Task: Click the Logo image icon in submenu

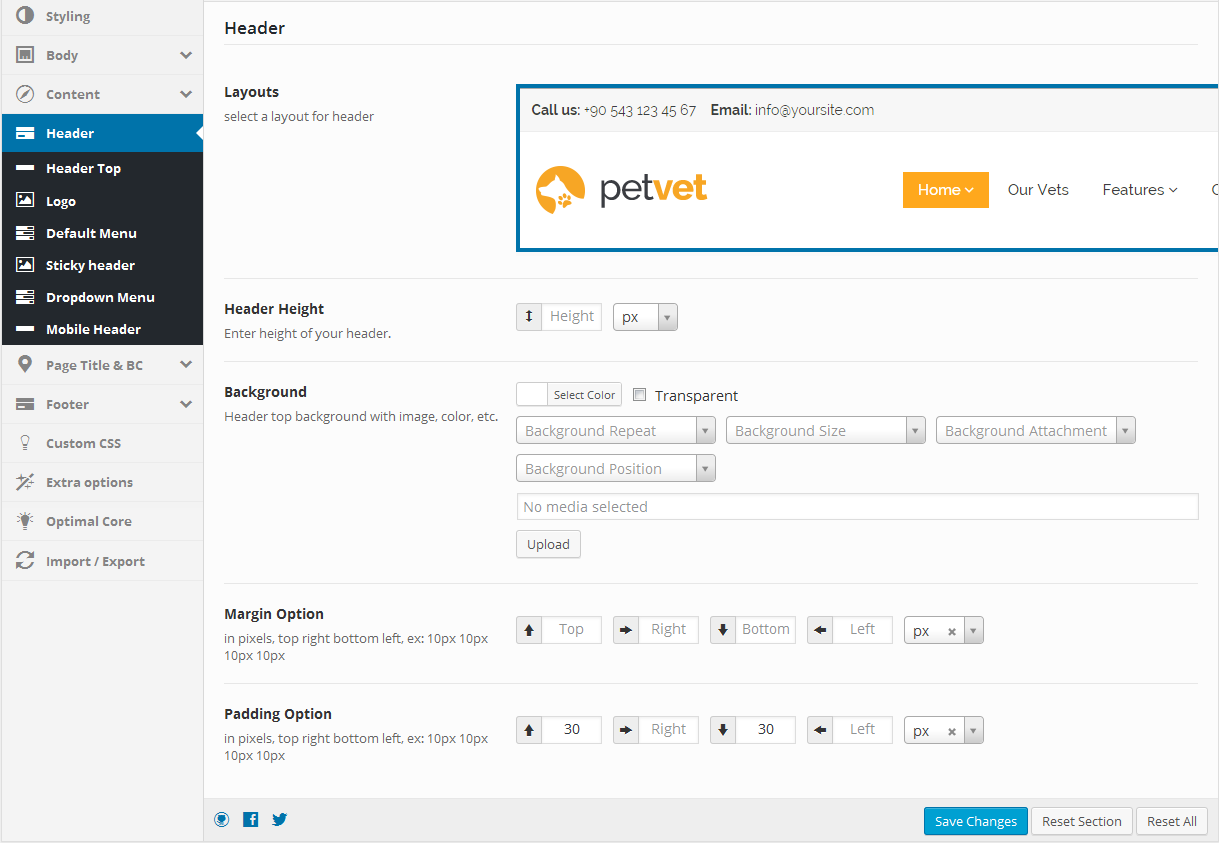Action: coord(25,200)
